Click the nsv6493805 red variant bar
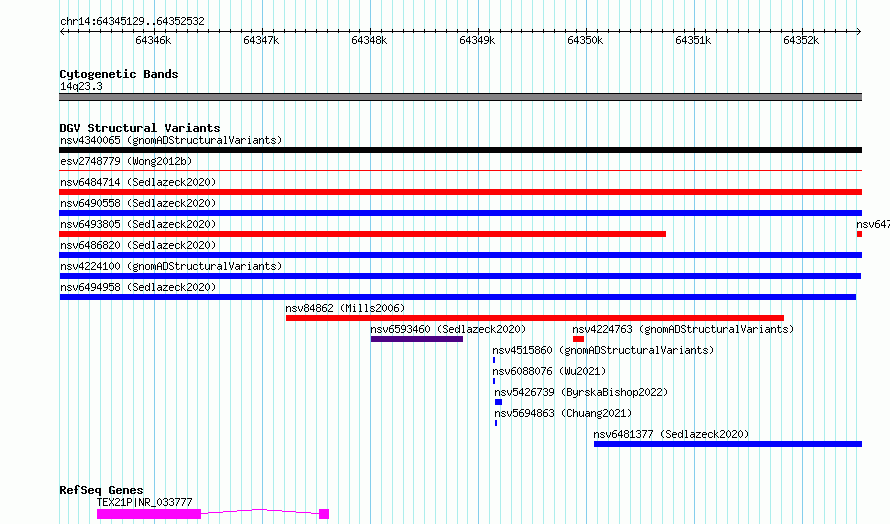890x524 pixels. pos(362,234)
